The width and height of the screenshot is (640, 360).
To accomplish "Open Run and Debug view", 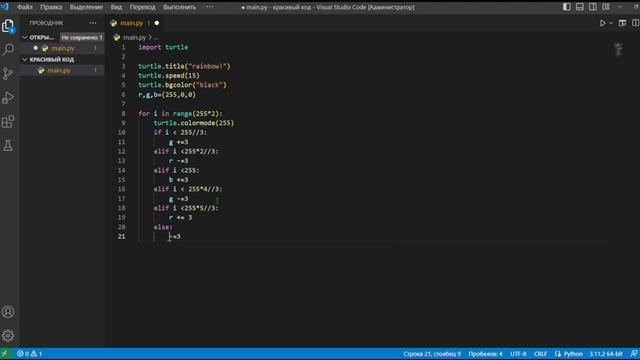I will [8, 98].
